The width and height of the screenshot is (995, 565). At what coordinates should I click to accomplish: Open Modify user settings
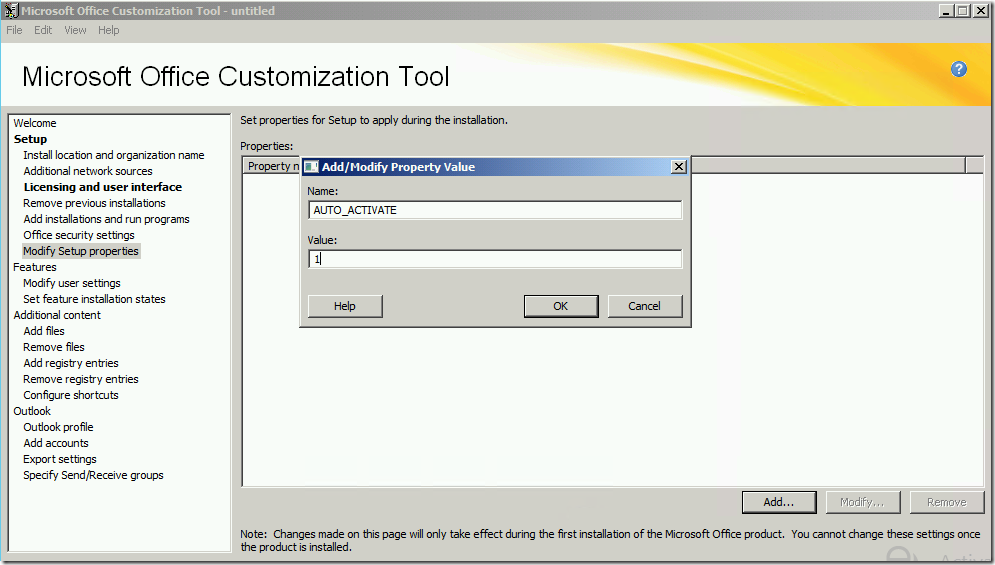72,283
